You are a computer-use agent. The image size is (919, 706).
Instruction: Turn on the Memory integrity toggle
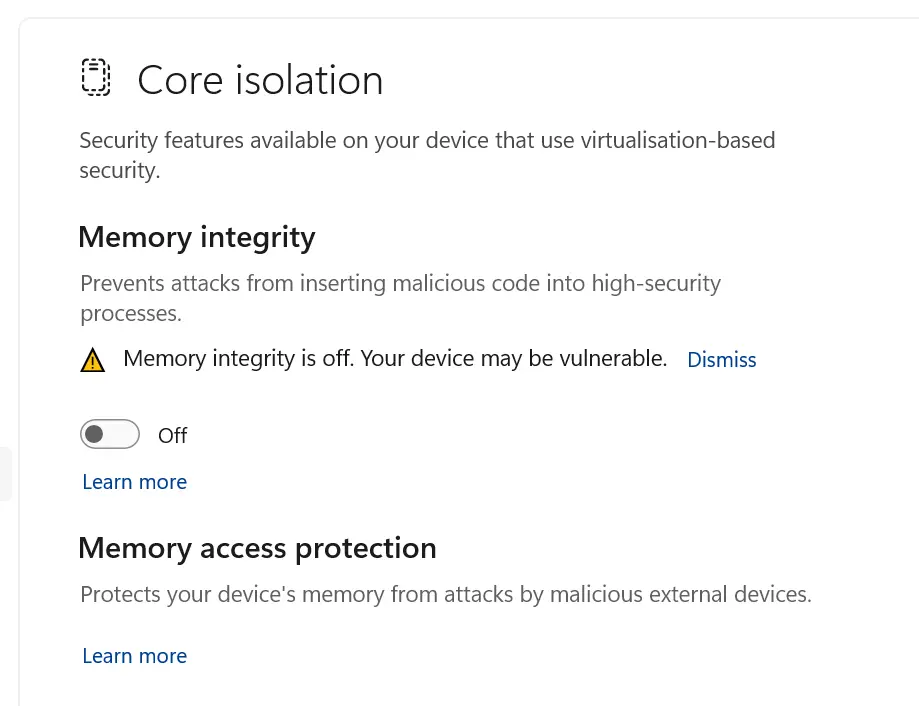(110, 434)
